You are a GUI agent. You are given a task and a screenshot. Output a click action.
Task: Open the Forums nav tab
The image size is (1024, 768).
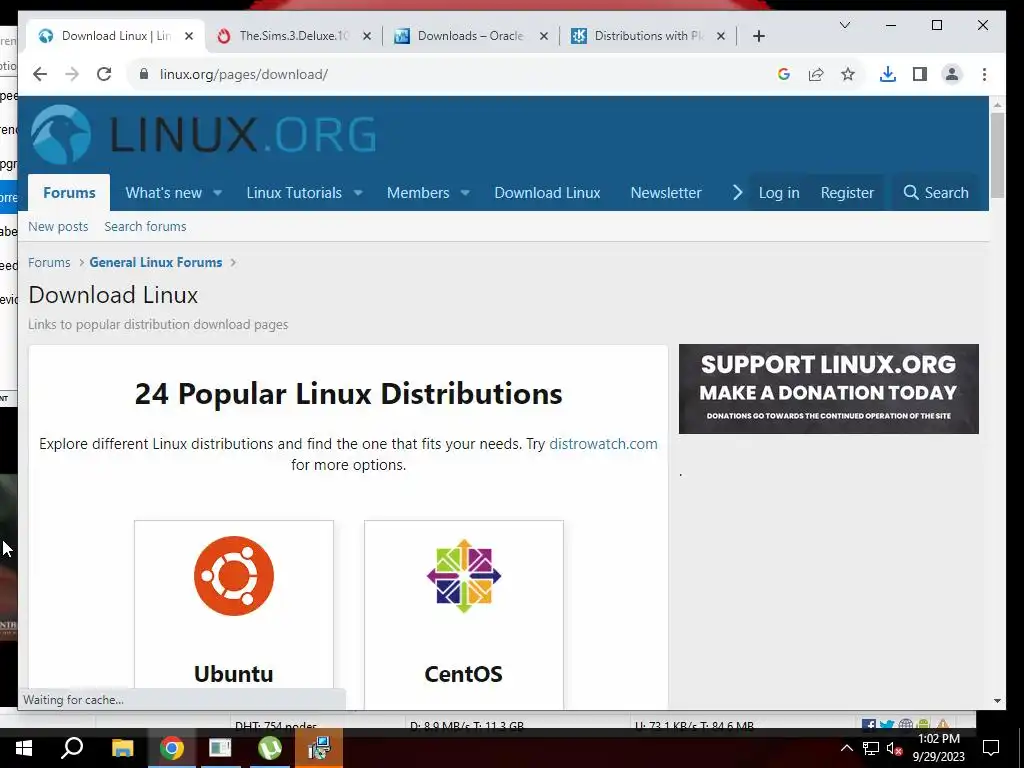pos(69,193)
